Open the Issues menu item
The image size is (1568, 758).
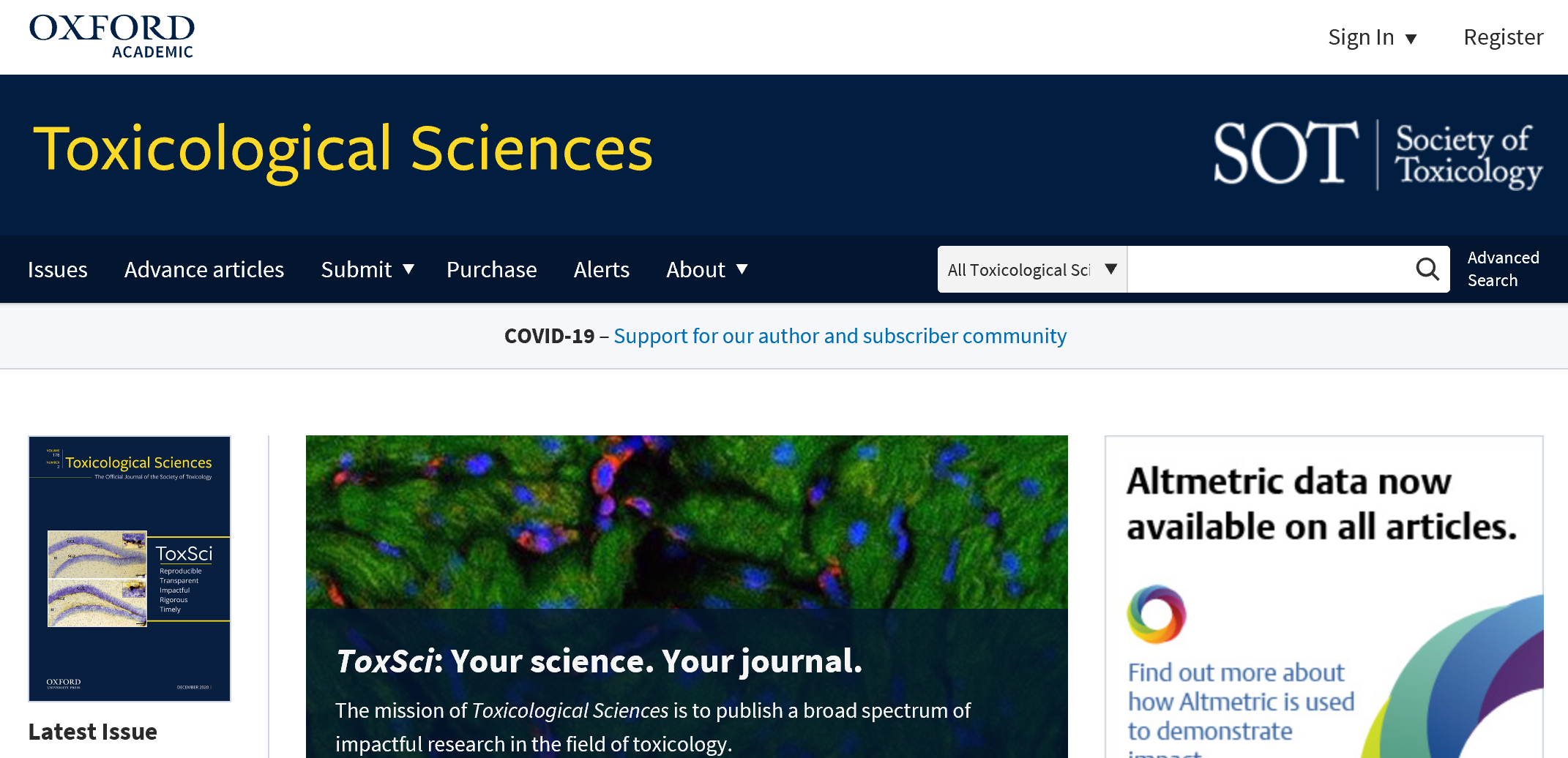click(58, 269)
